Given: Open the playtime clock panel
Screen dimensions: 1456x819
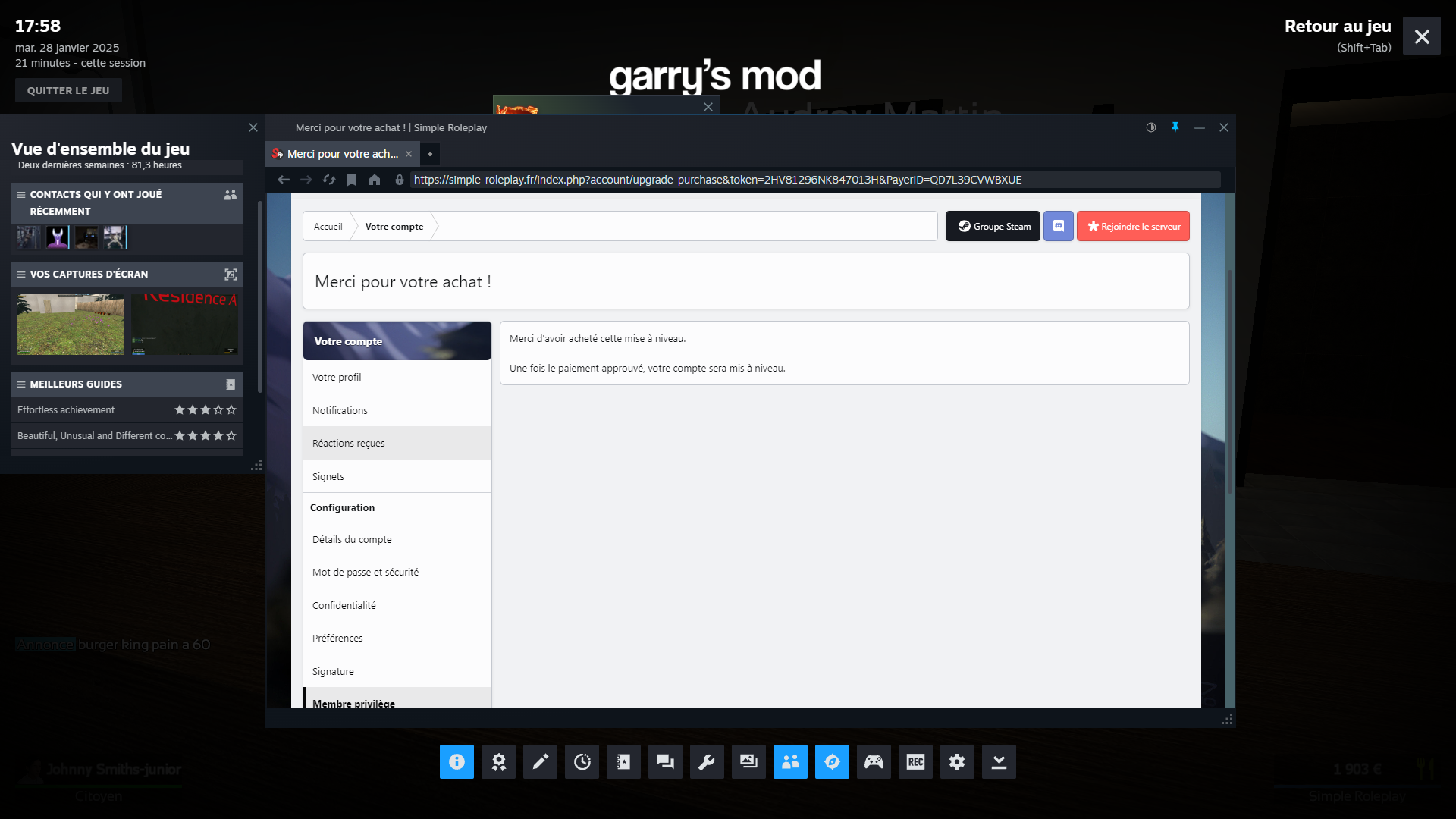Looking at the screenshot, I should tap(582, 761).
